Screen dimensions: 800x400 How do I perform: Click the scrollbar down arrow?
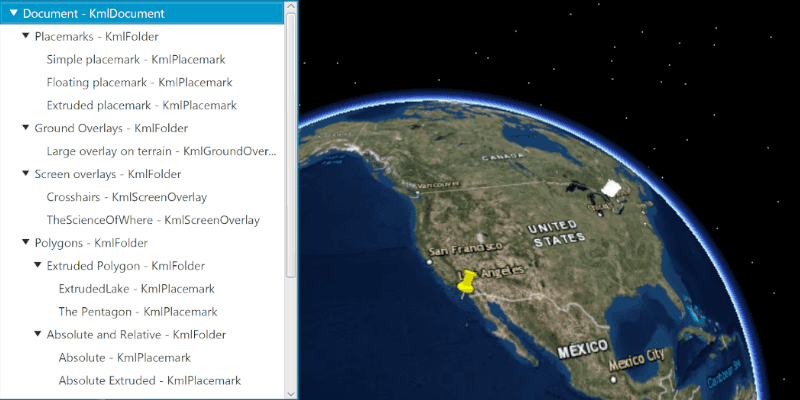pyautogui.click(x=291, y=392)
